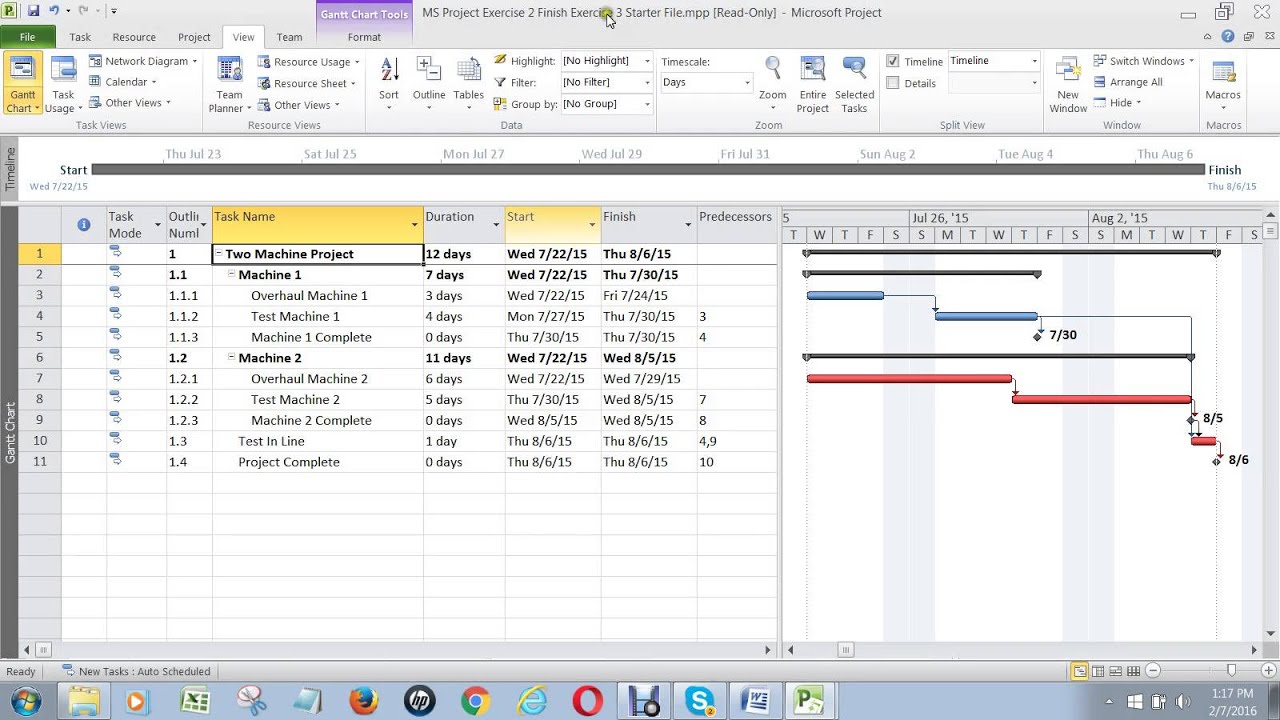The width and height of the screenshot is (1280, 720).
Task: Collapse the Two Machine Project summary task
Action: [x=219, y=254]
